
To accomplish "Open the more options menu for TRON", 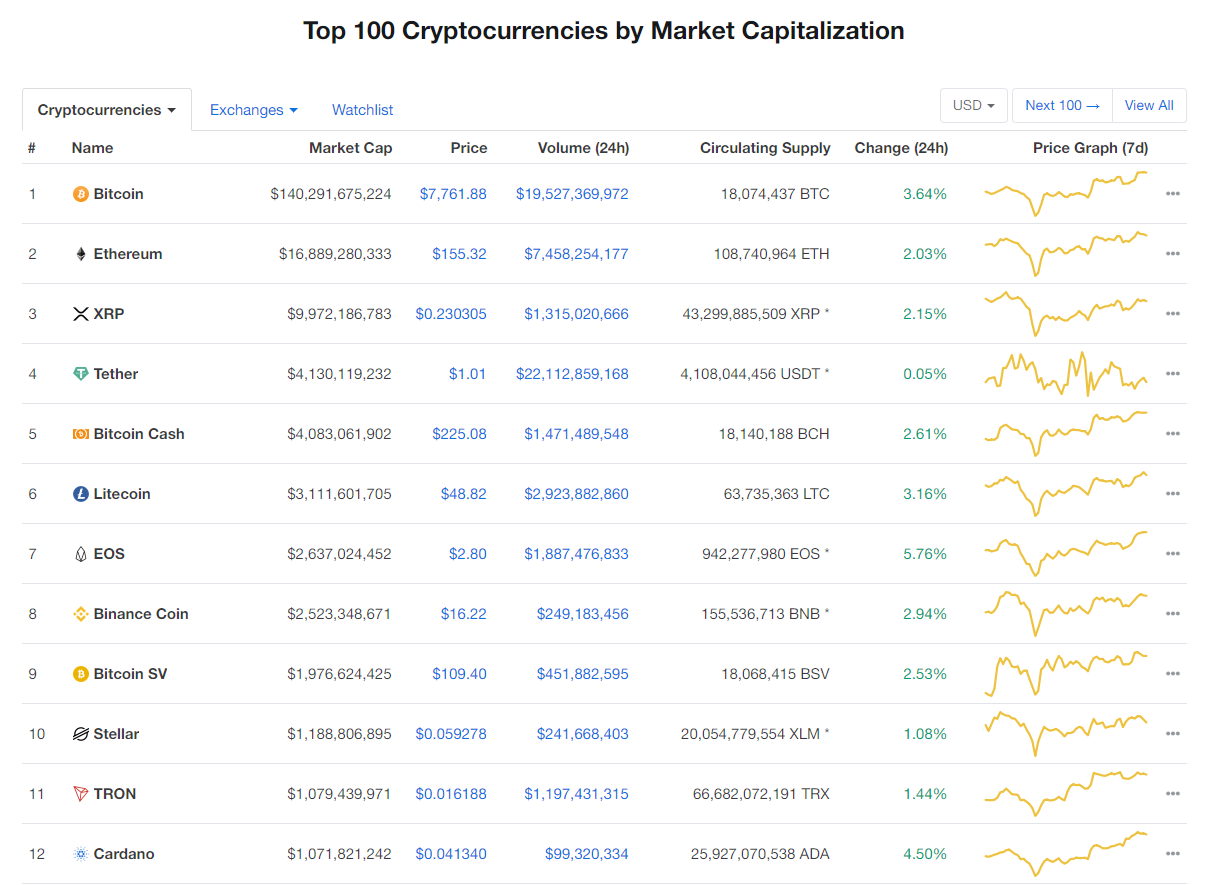I will click(1173, 794).
